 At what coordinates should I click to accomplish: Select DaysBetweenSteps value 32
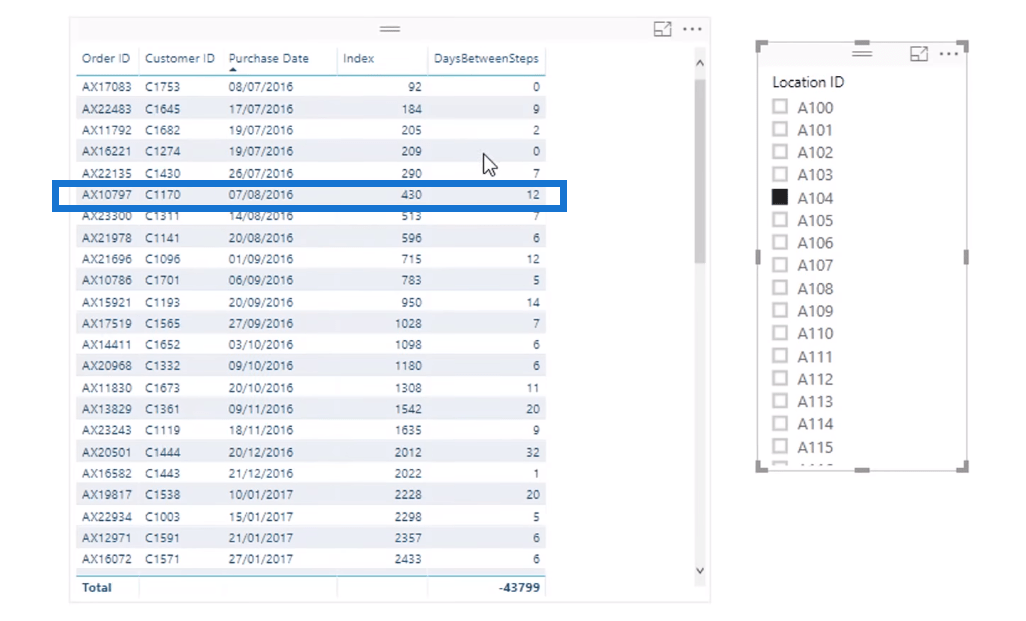(533, 452)
